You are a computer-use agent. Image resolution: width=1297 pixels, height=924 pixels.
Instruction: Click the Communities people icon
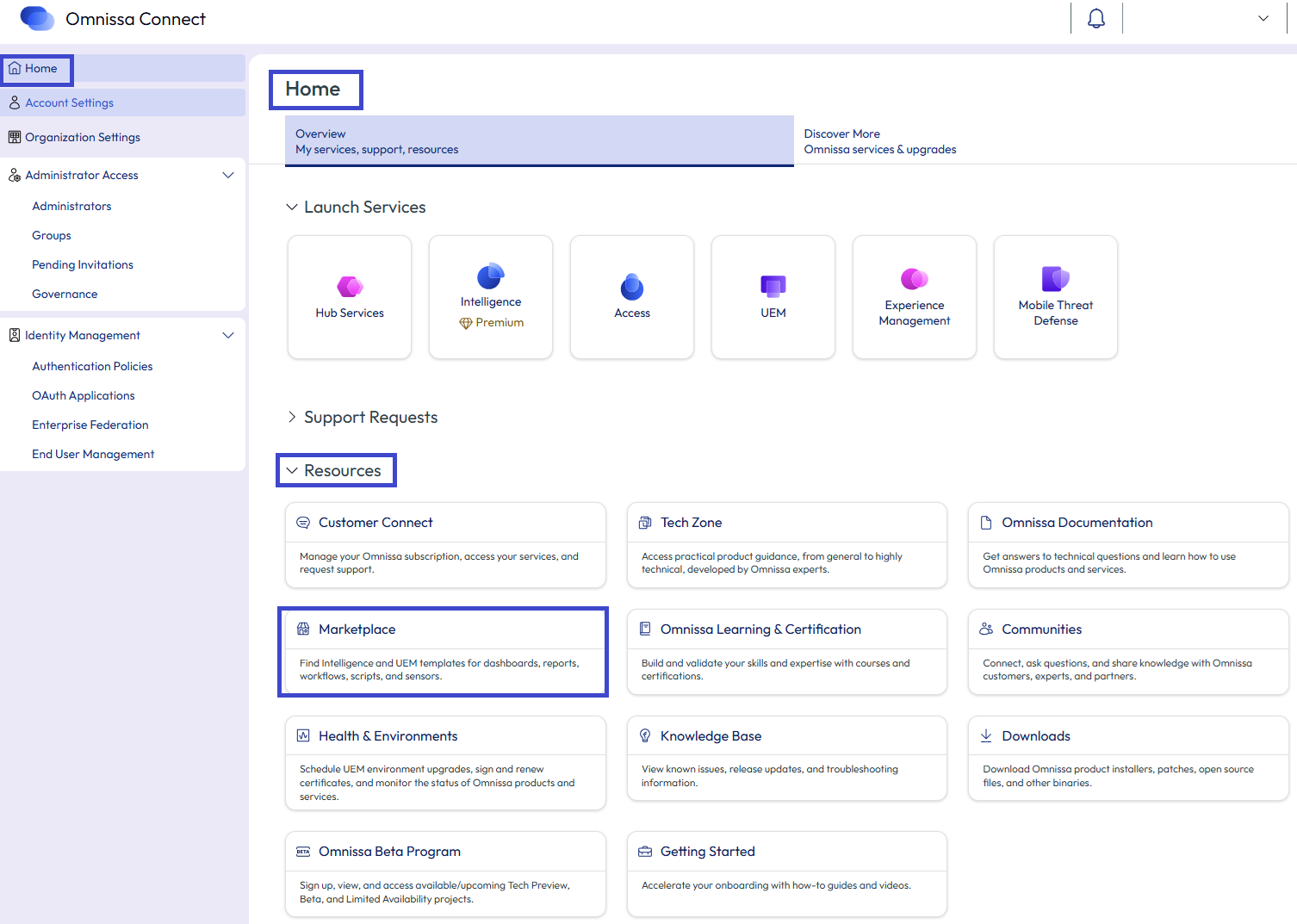[986, 629]
